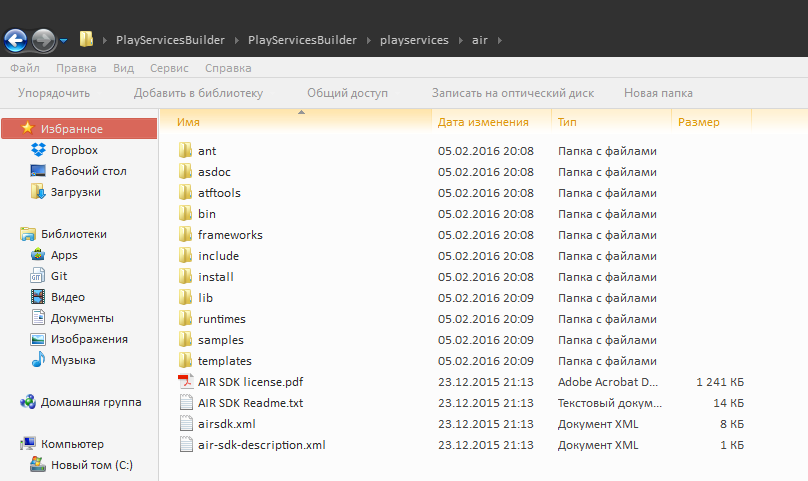This screenshot has width=808, height=481.
Task: Open the Вид menu
Action: tap(124, 68)
